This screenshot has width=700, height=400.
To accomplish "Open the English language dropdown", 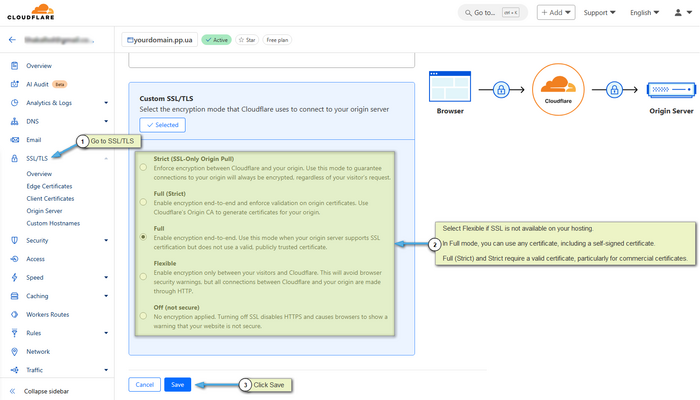I will coord(644,12).
